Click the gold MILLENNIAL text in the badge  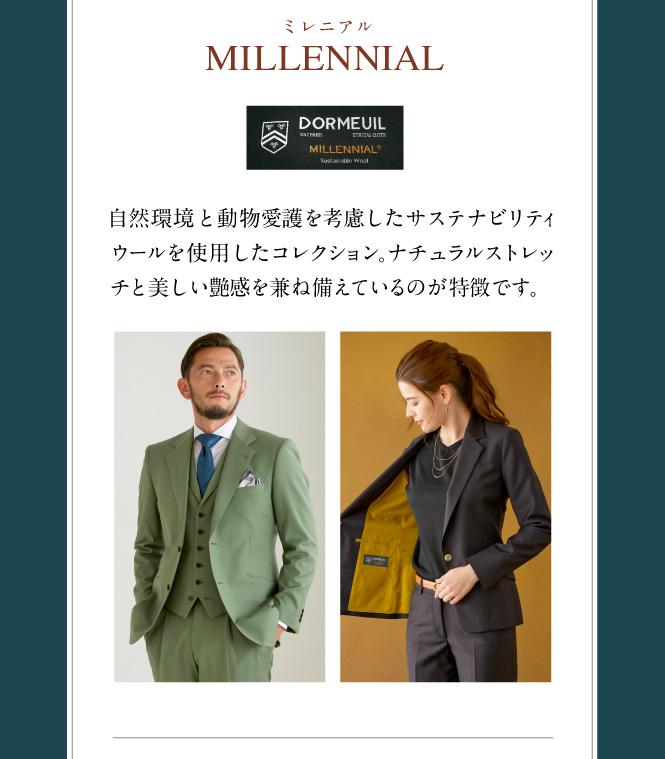(x=345, y=149)
